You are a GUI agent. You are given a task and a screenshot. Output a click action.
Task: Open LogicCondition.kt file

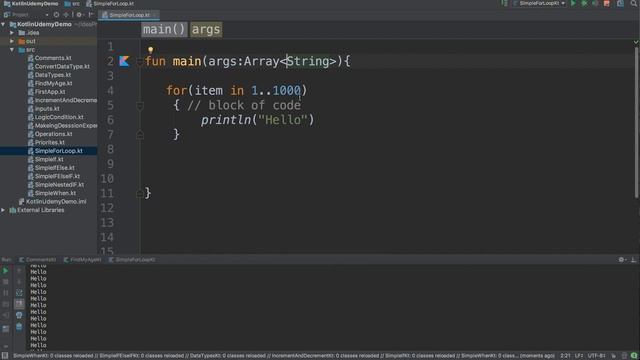pos(55,117)
